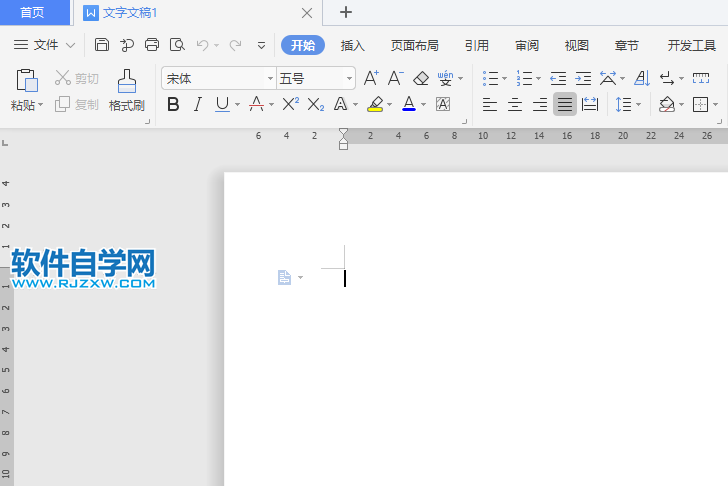728x486 pixels.
Task: Open Print Preview icon
Action: pyautogui.click(x=177, y=45)
